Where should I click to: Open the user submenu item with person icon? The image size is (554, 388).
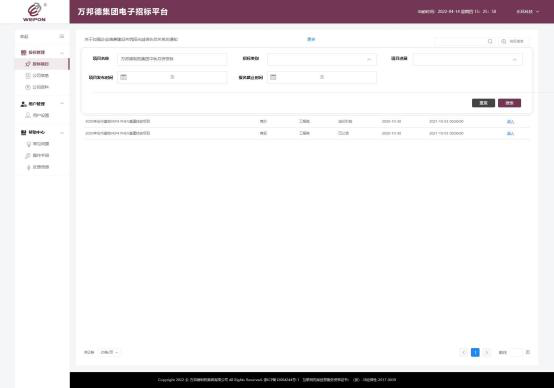coord(37,116)
